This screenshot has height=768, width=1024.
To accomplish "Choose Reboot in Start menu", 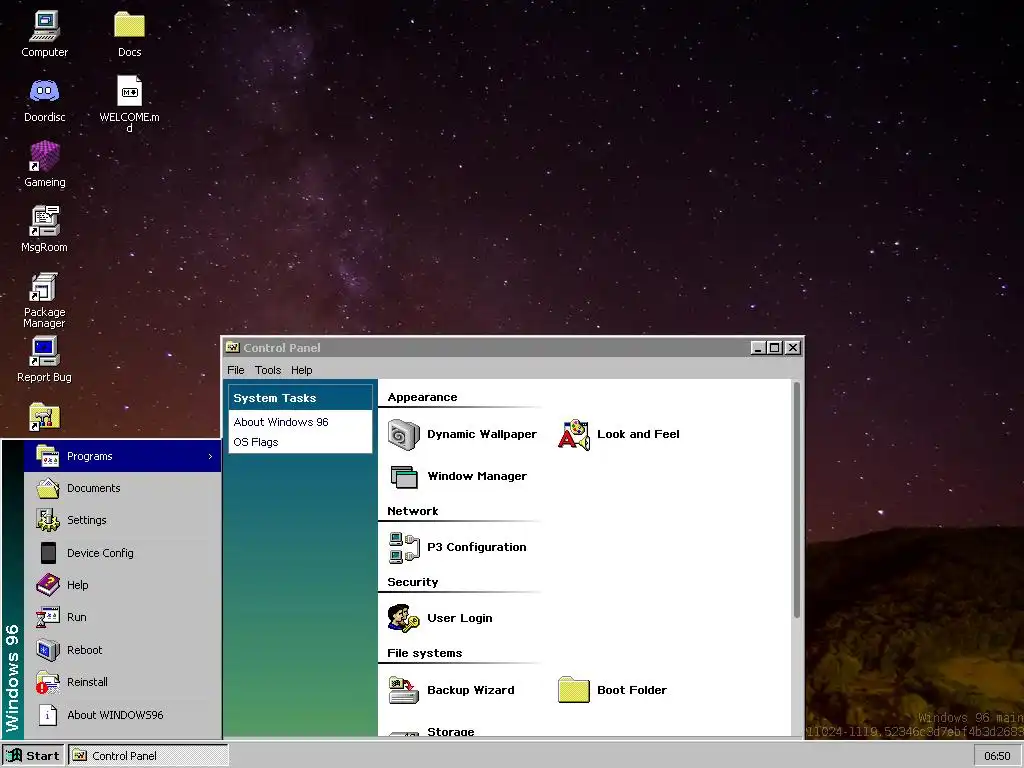I will tap(123, 650).
